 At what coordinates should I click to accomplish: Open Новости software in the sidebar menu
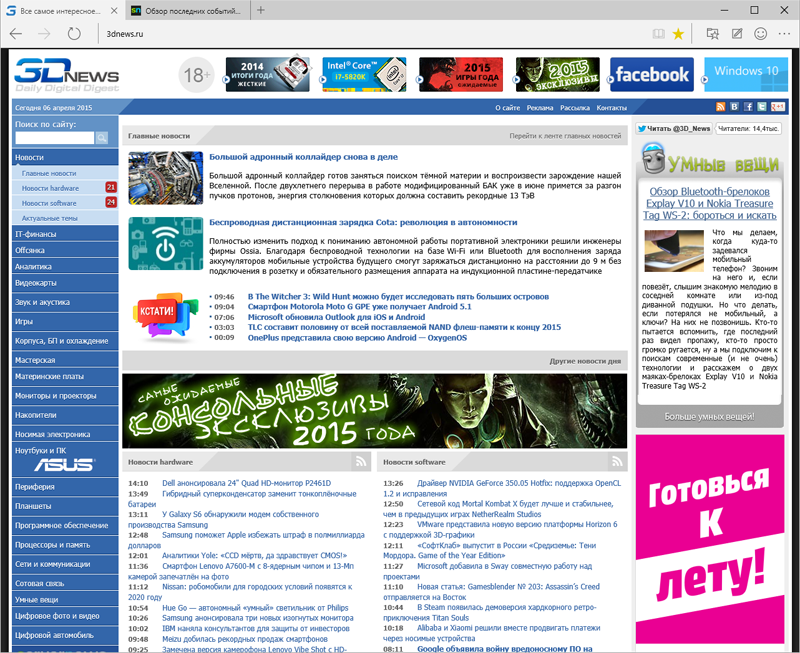tap(65, 203)
